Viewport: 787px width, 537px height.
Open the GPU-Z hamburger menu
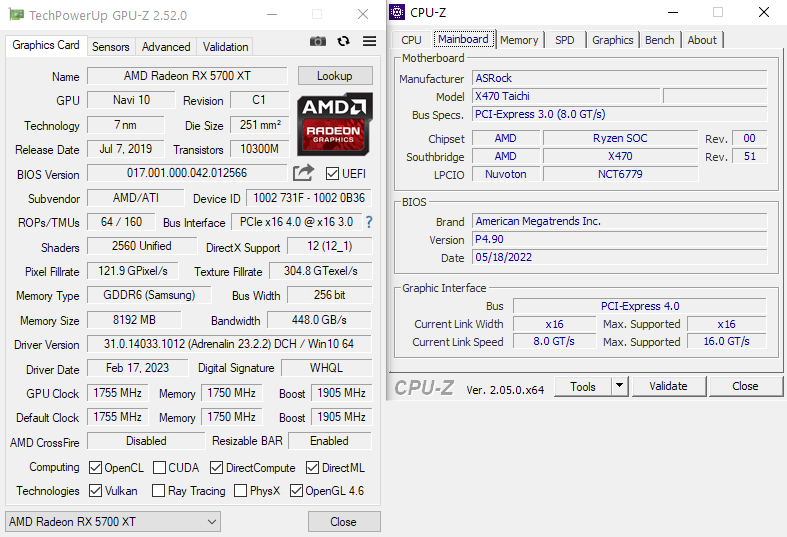[x=369, y=41]
